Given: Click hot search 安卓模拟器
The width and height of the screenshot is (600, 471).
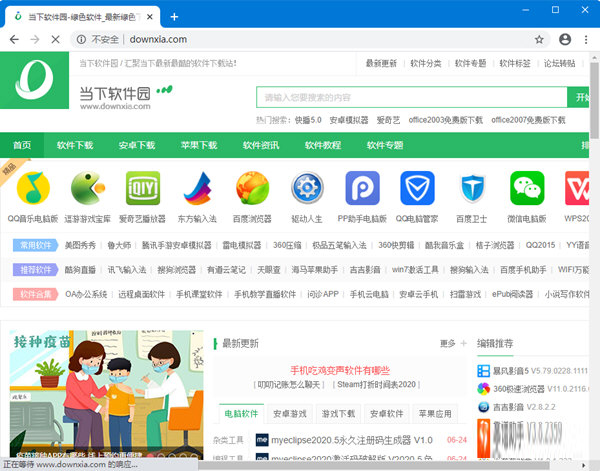Looking at the screenshot, I should (349, 120).
